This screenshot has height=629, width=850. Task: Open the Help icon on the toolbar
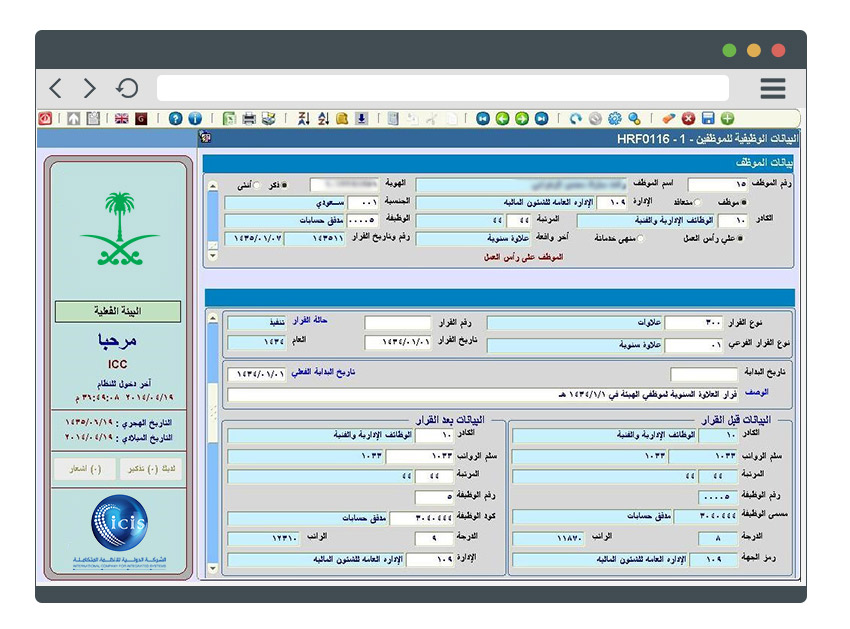point(176,118)
